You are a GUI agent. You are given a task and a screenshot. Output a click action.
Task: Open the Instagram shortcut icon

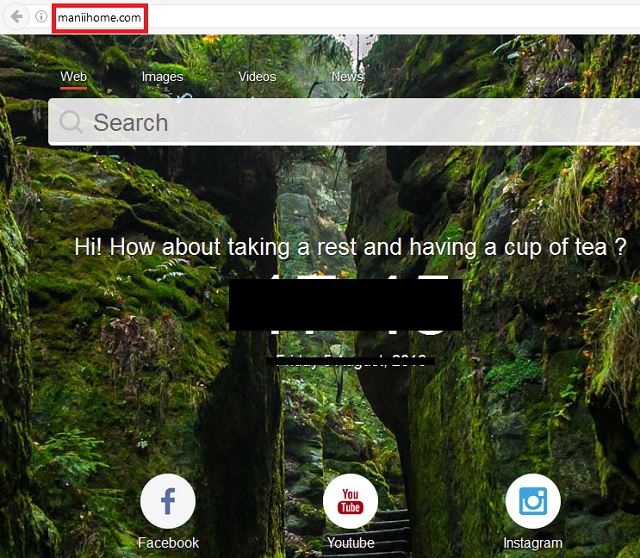533,501
